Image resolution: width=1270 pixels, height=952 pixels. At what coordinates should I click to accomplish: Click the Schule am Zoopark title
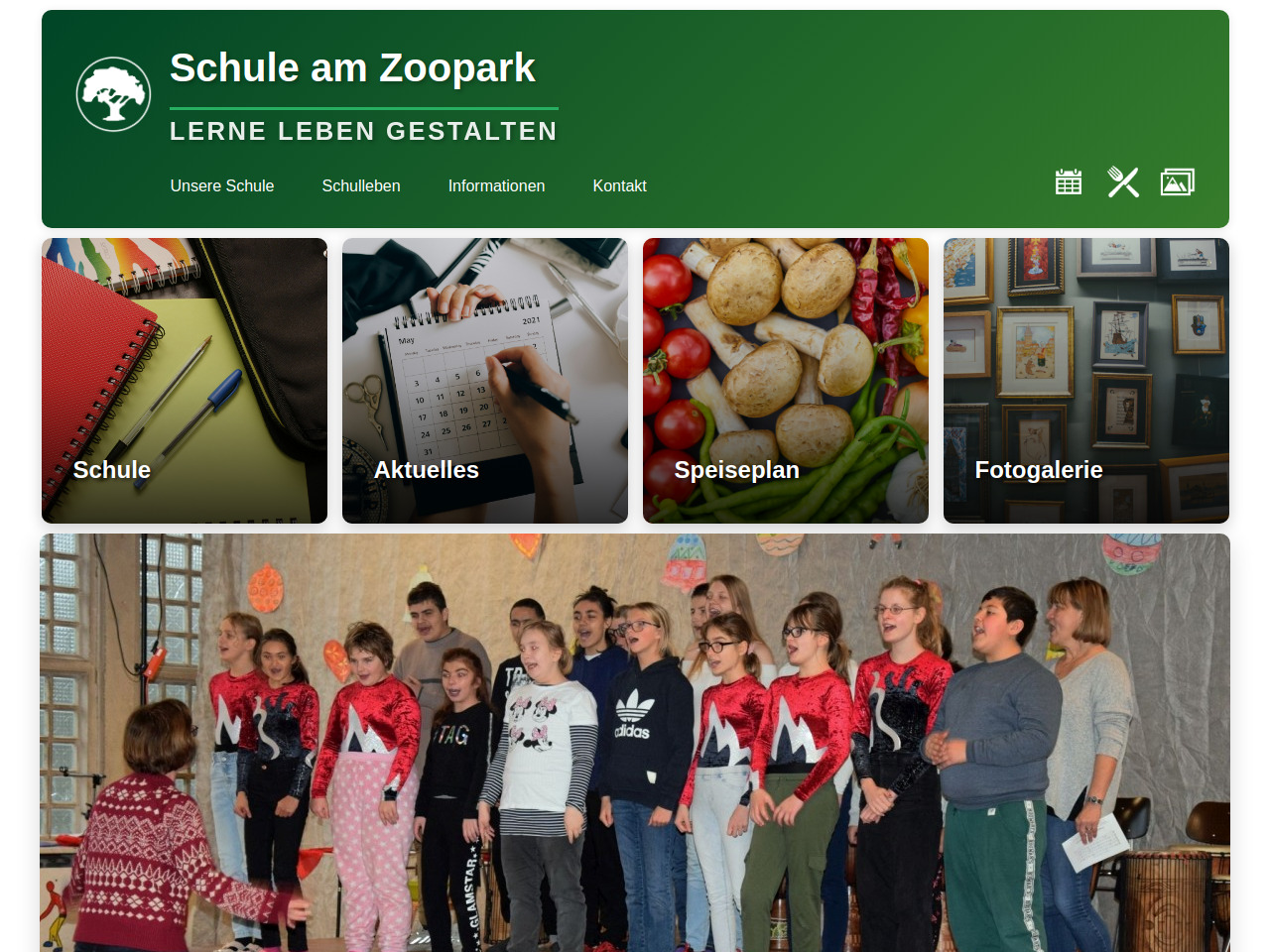352,67
